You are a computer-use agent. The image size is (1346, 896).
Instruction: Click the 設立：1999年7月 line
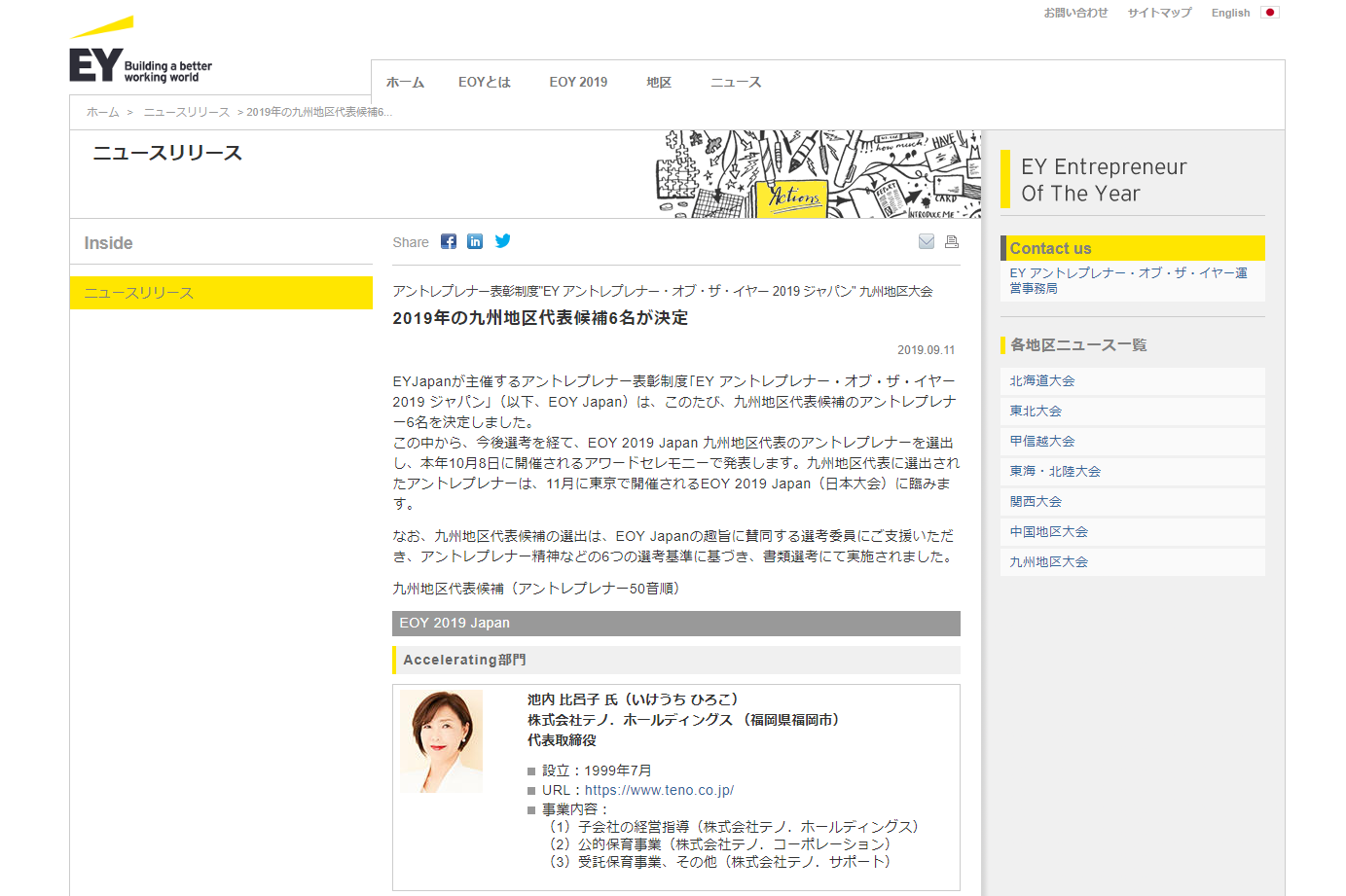[x=597, y=771]
